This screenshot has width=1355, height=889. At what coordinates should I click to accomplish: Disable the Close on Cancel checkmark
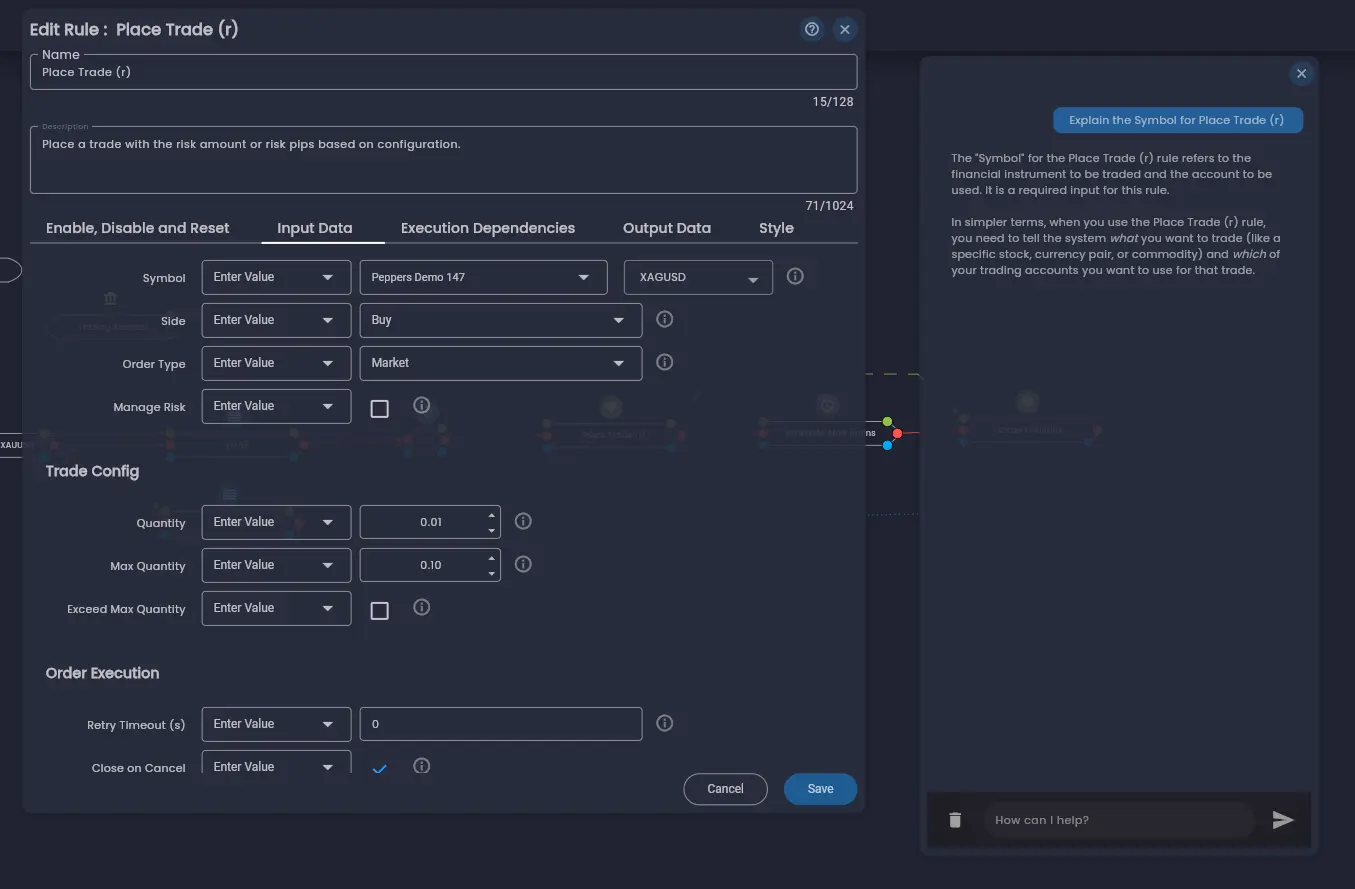point(379,768)
